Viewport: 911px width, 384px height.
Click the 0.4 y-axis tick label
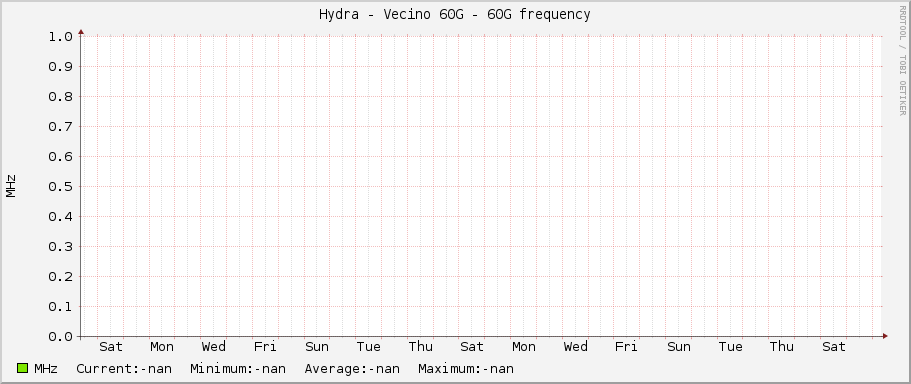[60, 217]
